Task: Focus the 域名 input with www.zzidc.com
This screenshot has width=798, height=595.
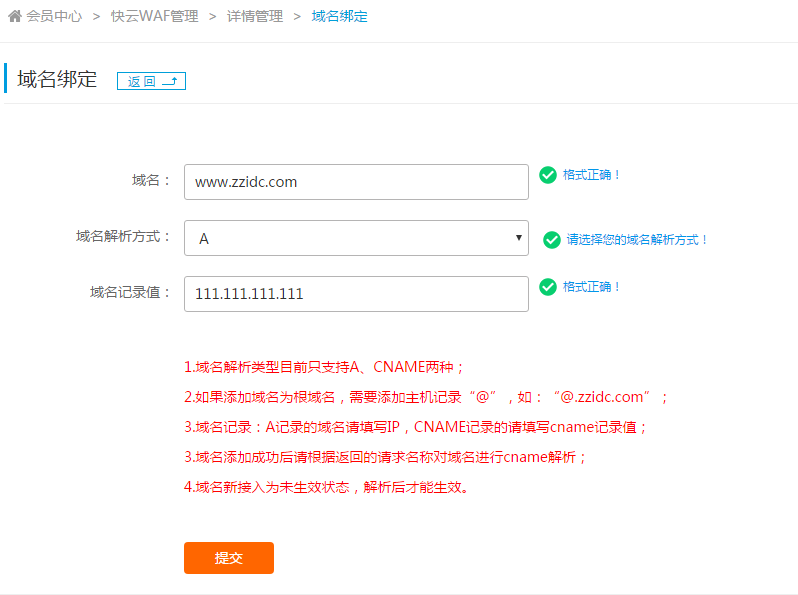Action: (356, 182)
